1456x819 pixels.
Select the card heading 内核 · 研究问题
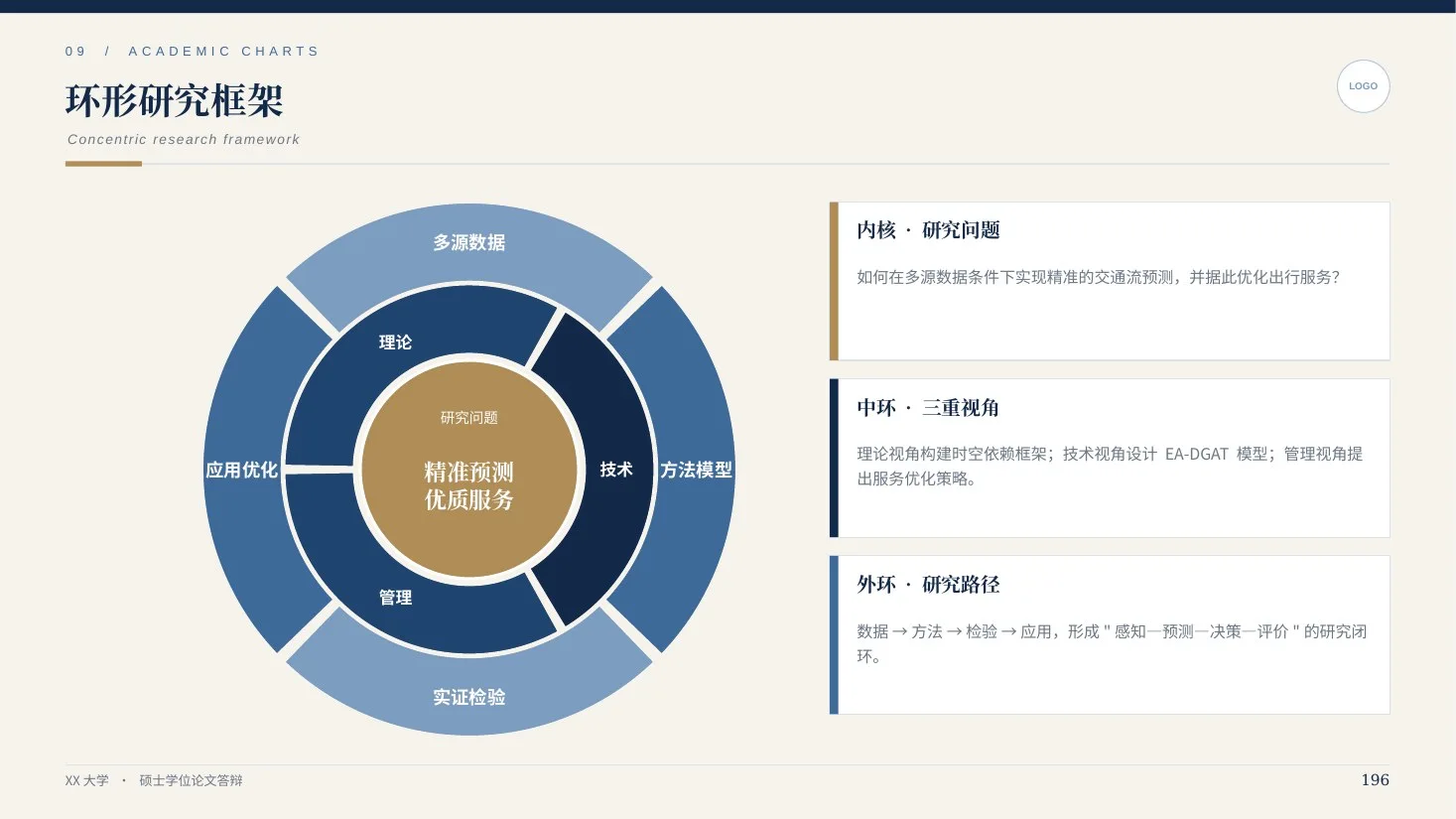coord(928,230)
